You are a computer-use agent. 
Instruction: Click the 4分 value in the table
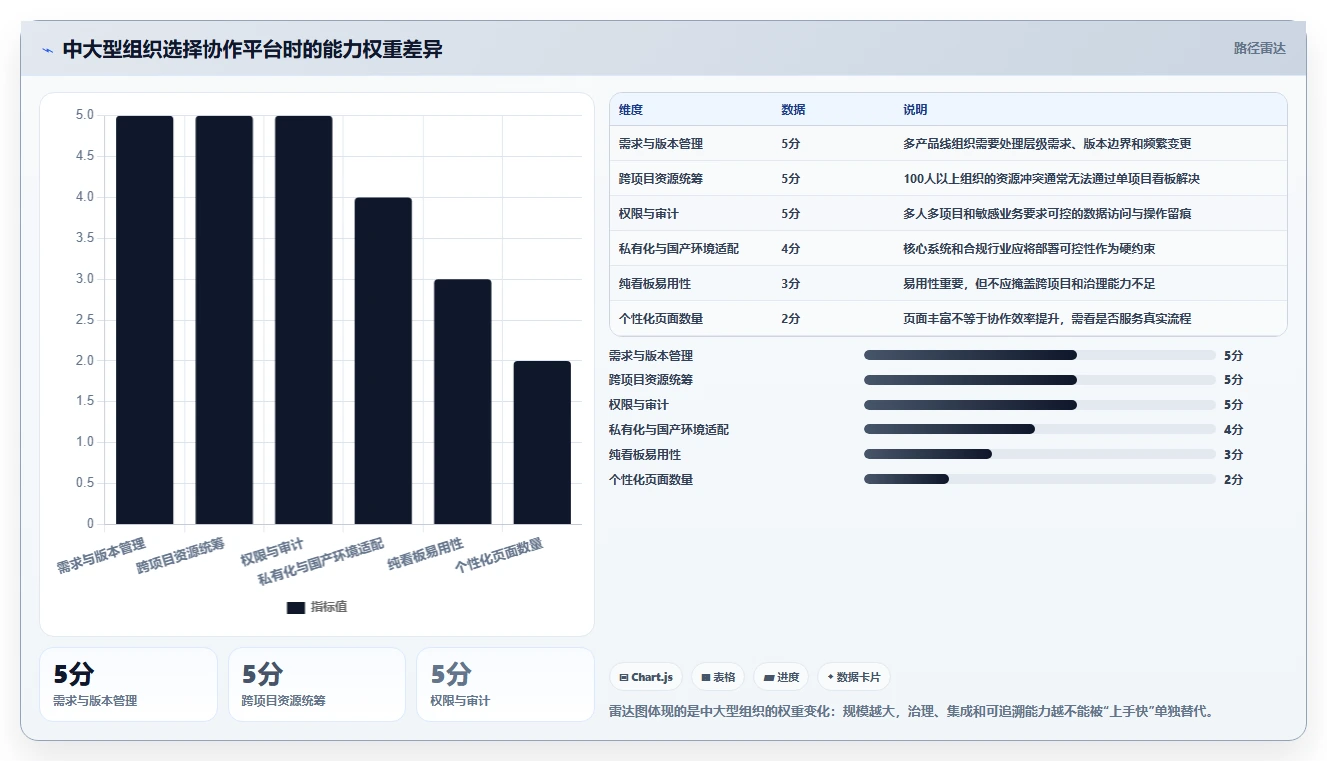[791, 249]
